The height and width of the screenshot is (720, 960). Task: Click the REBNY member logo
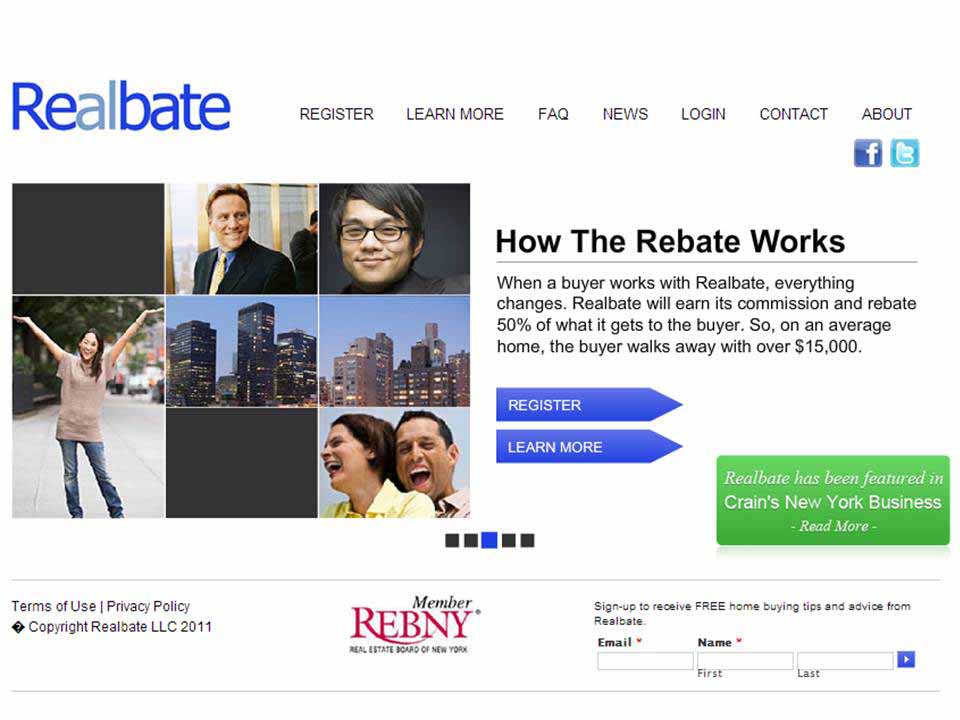point(414,625)
